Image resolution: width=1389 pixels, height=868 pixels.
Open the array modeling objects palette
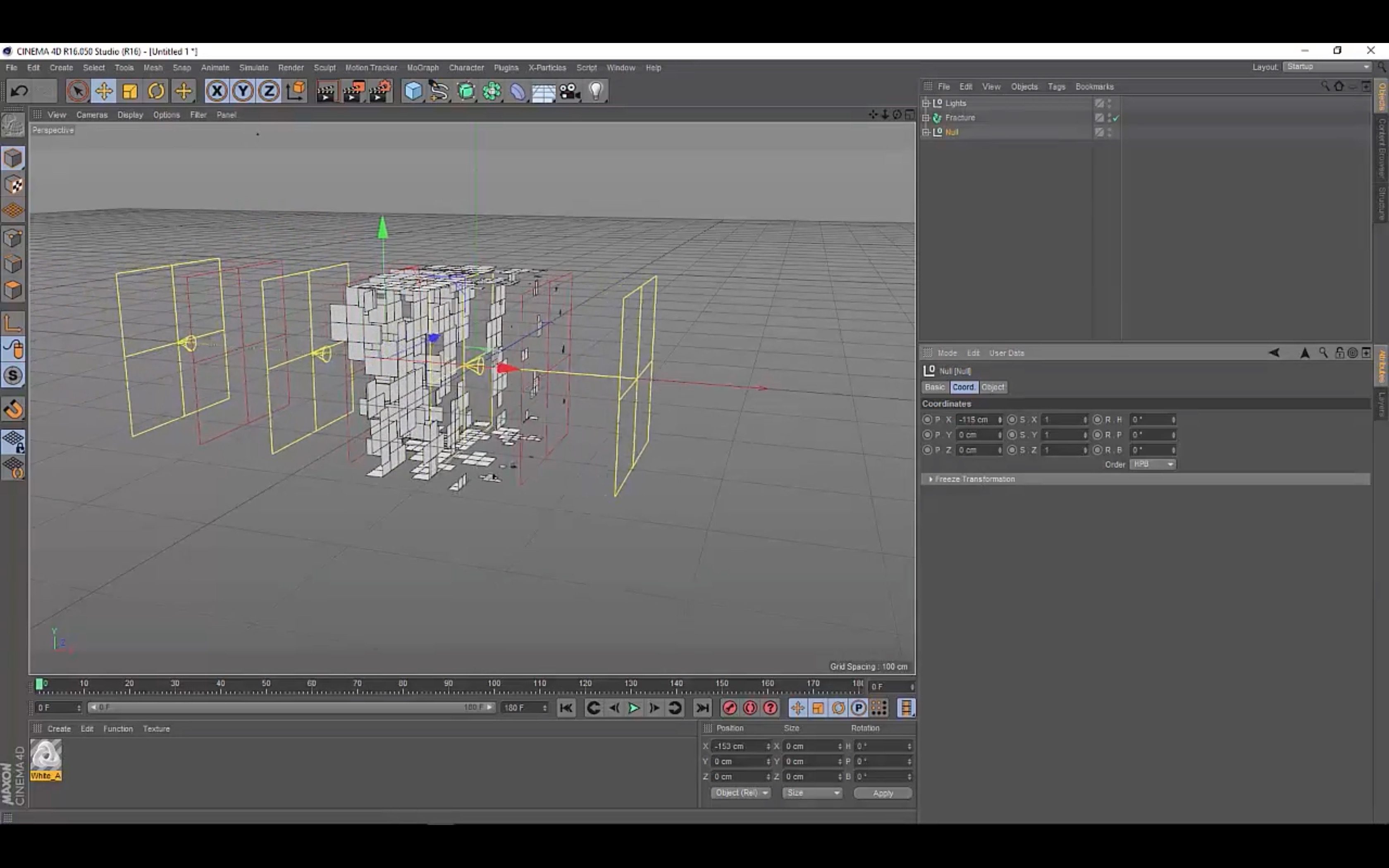[x=492, y=91]
